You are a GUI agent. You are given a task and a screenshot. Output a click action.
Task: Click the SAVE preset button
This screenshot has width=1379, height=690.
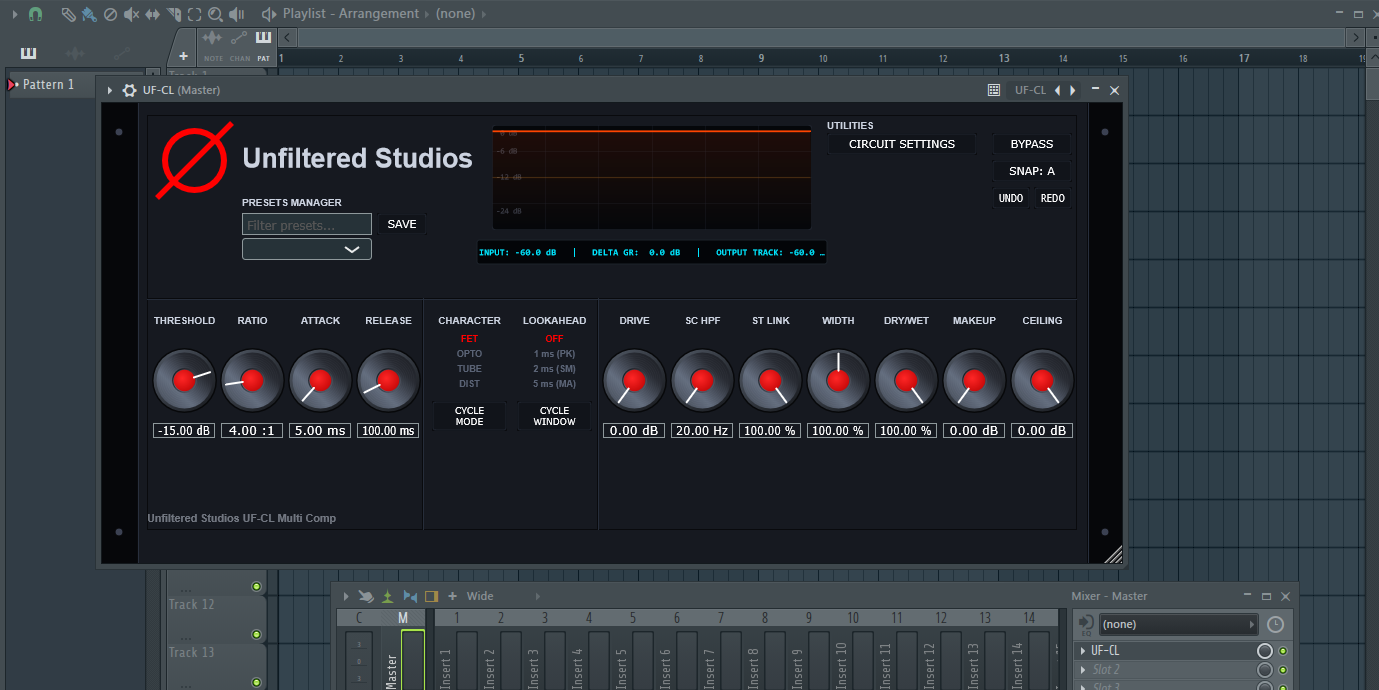(x=402, y=224)
